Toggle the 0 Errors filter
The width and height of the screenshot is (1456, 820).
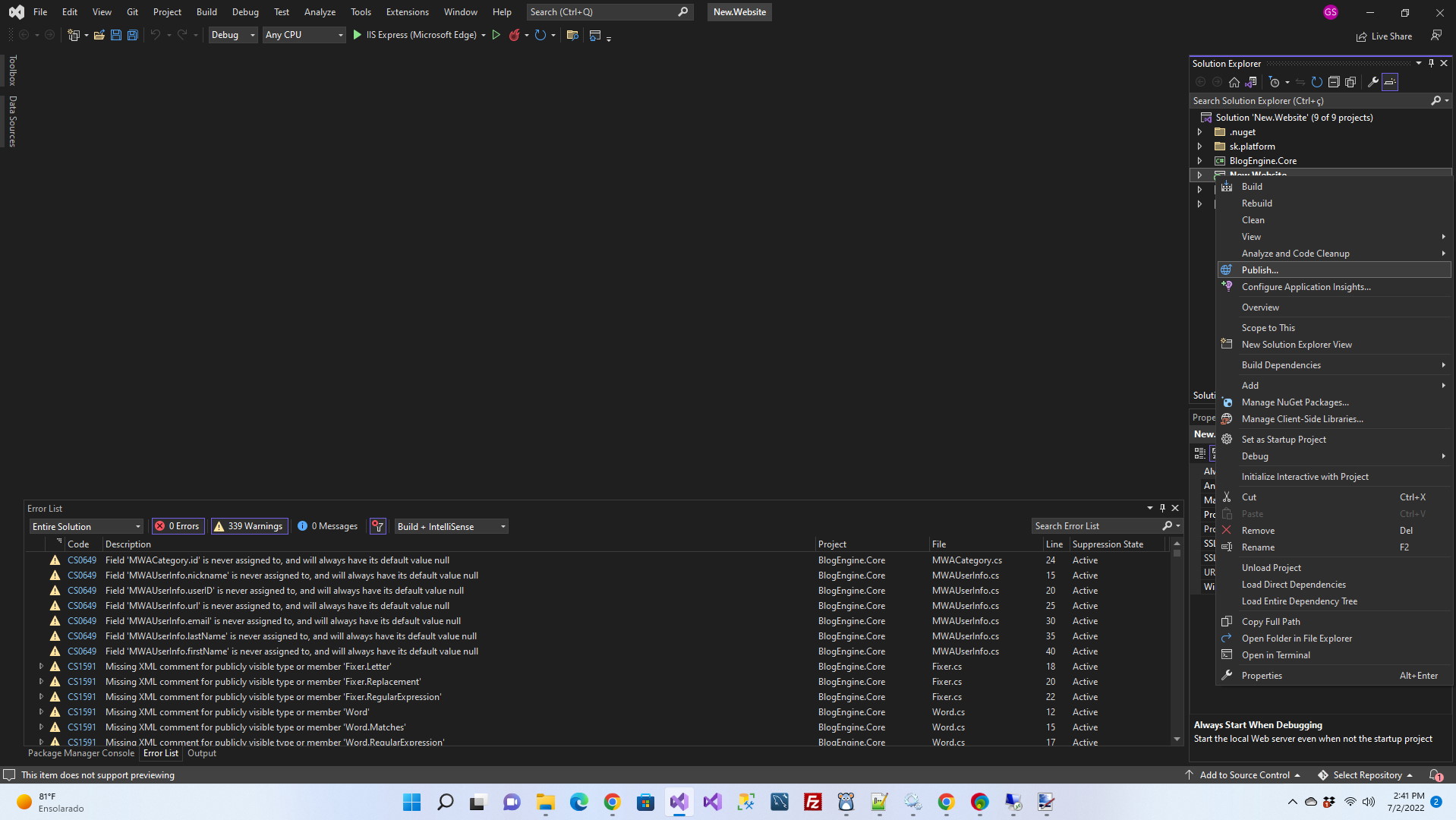178,526
